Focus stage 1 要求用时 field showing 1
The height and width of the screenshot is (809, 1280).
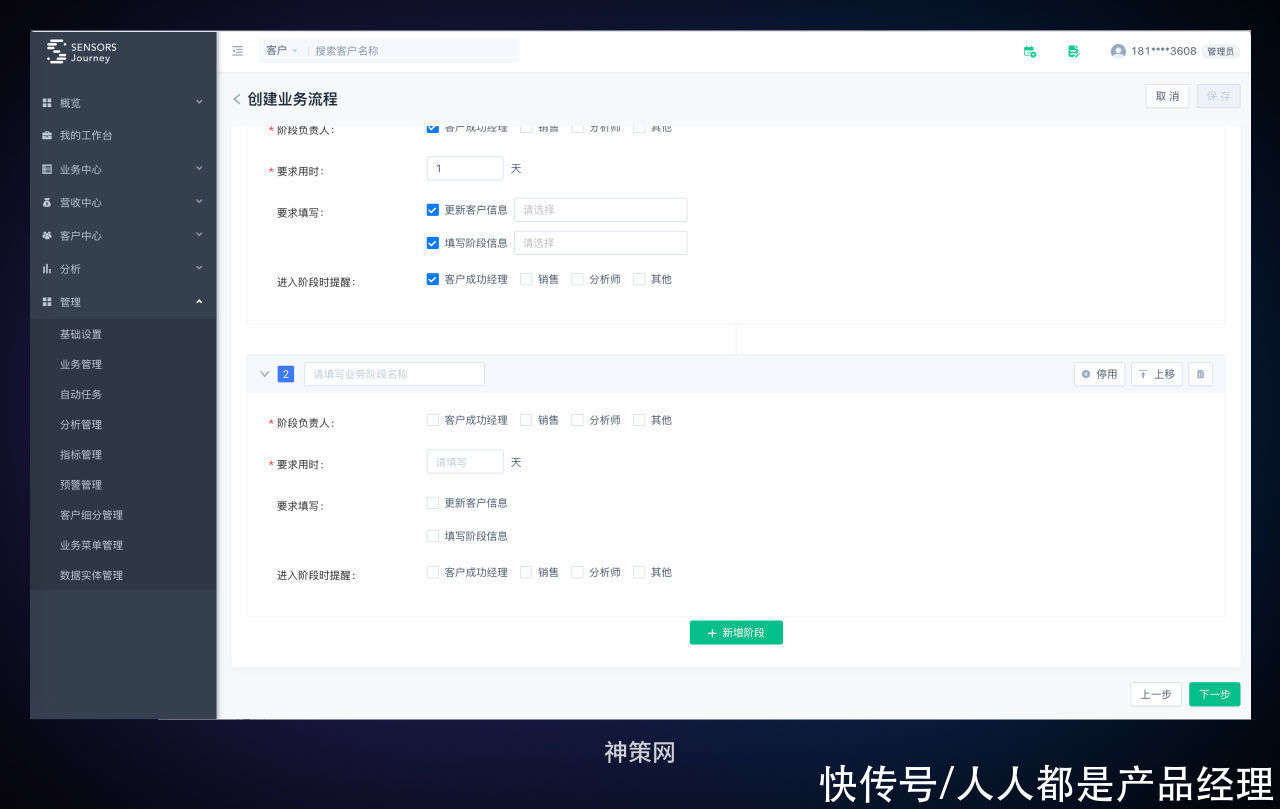[x=465, y=169]
